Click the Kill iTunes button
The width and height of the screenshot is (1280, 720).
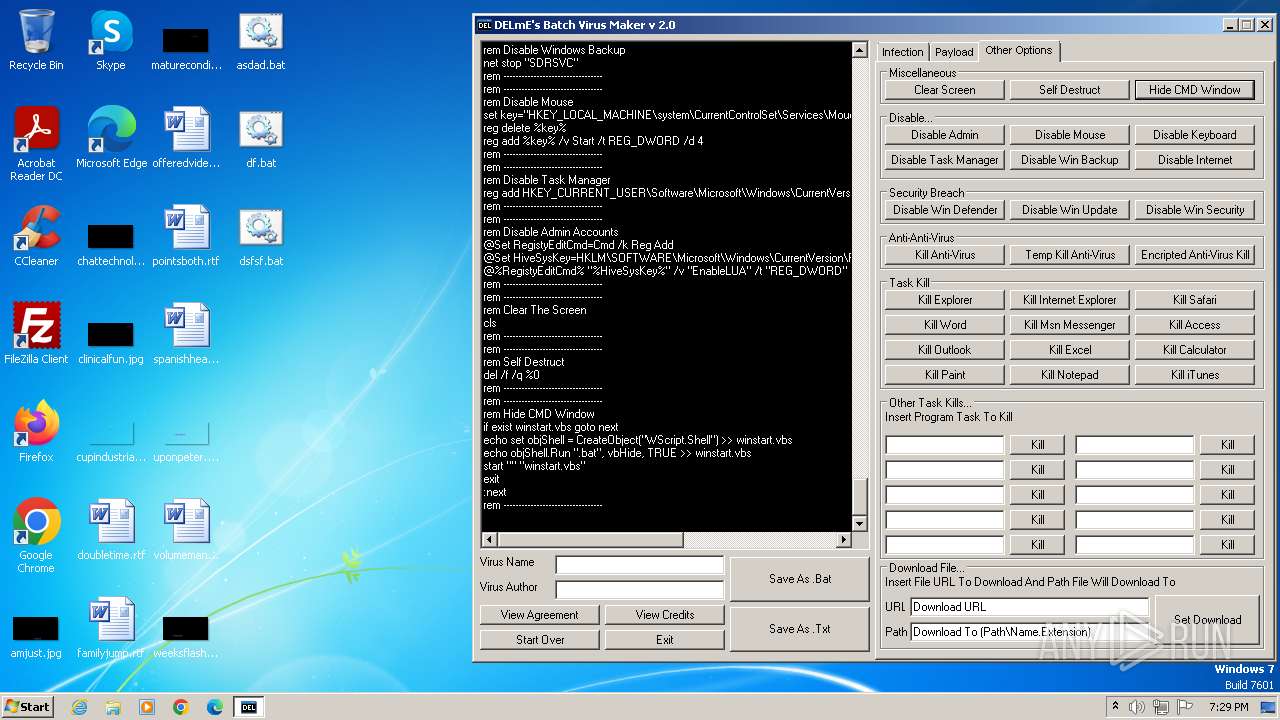tap(1195, 375)
